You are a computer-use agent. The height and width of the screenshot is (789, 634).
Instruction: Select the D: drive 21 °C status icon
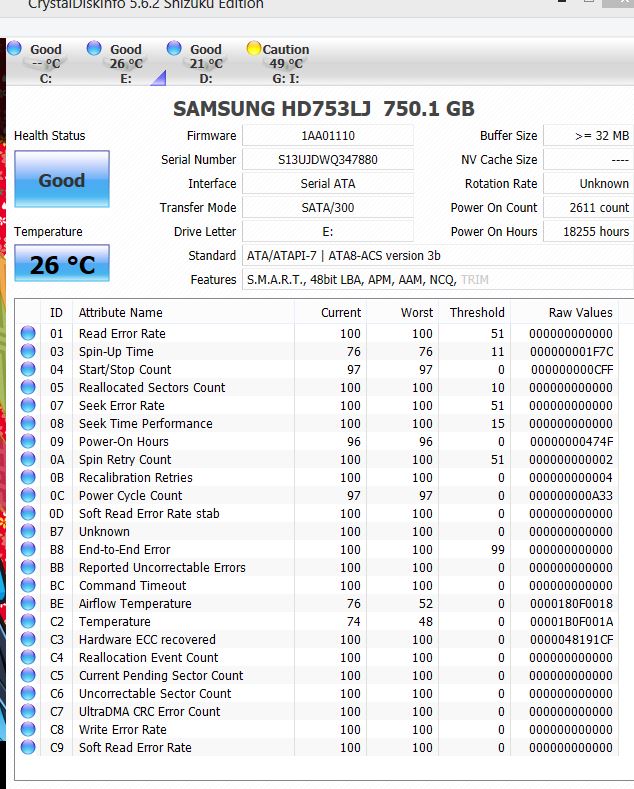(174, 49)
